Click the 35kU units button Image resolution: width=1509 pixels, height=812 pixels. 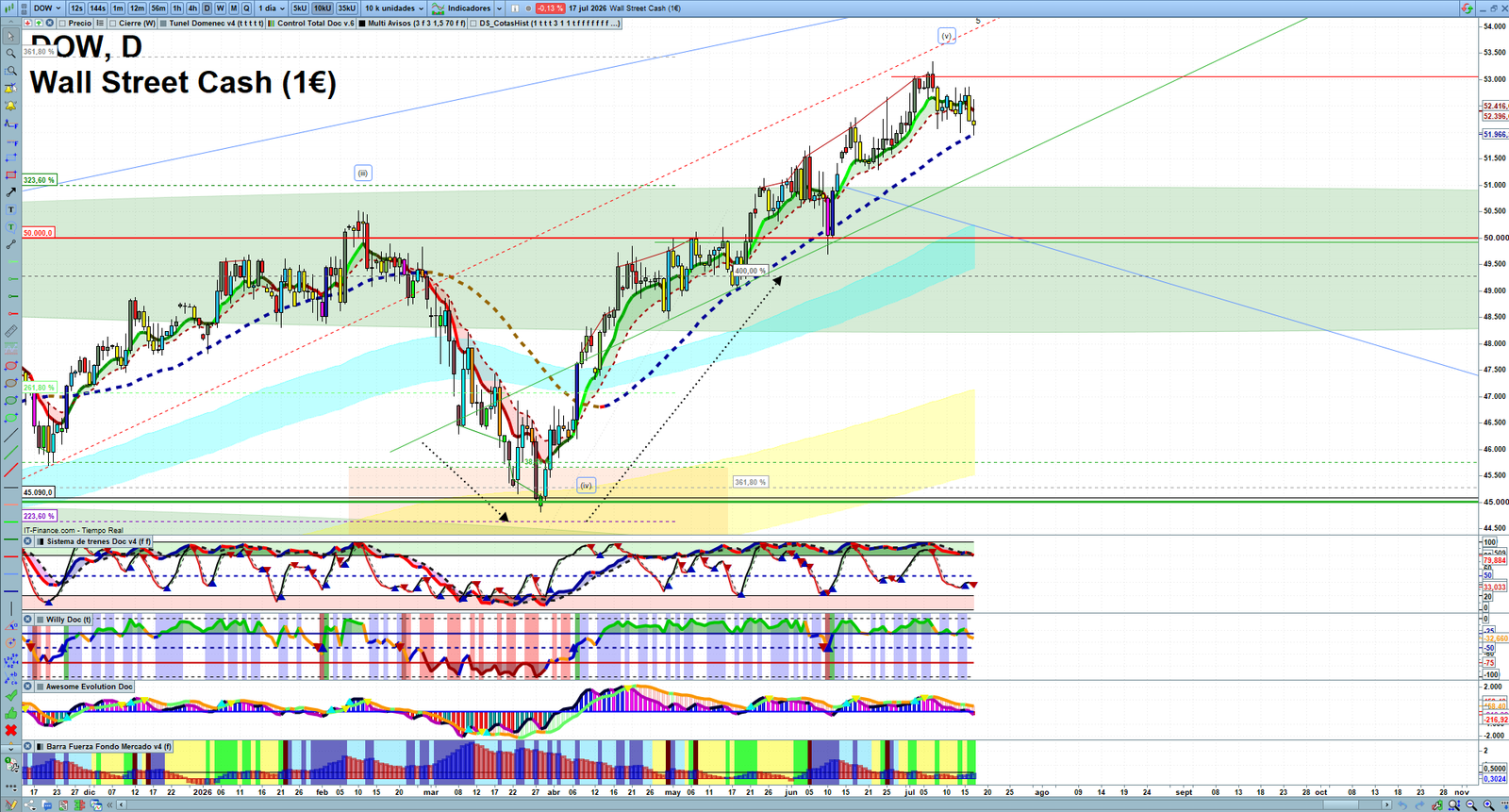(x=347, y=8)
